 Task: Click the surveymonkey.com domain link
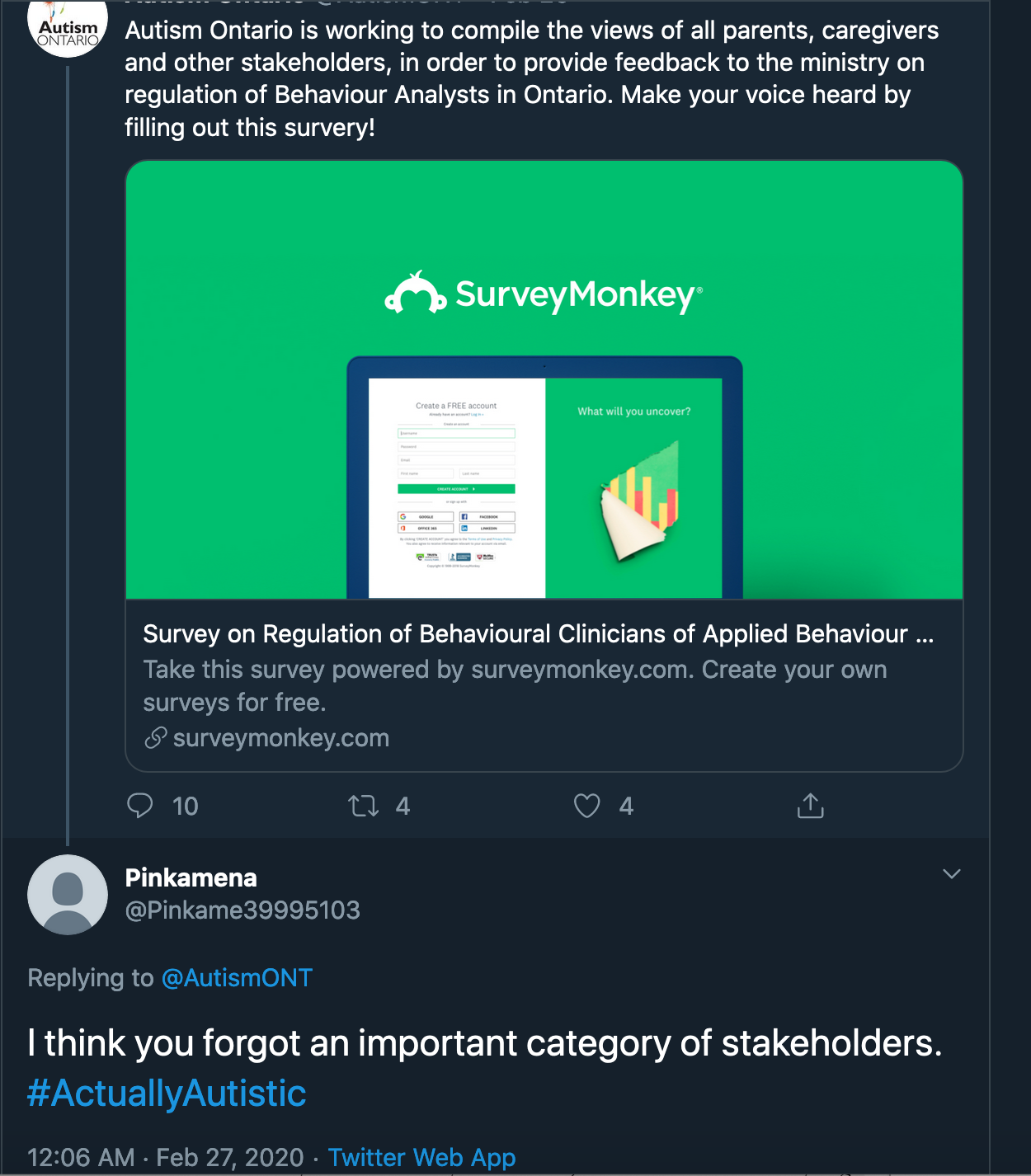tap(280, 738)
